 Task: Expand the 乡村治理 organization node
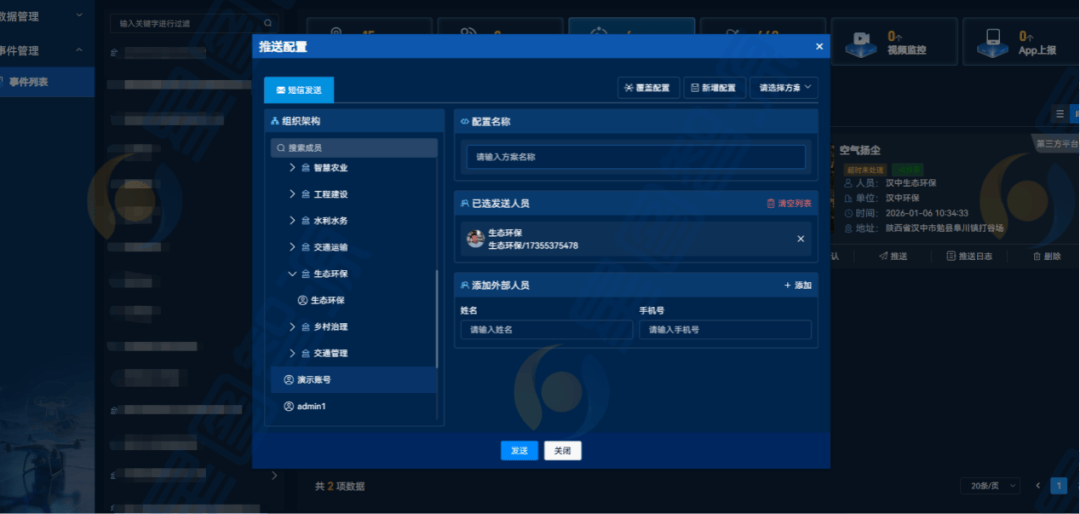point(292,327)
